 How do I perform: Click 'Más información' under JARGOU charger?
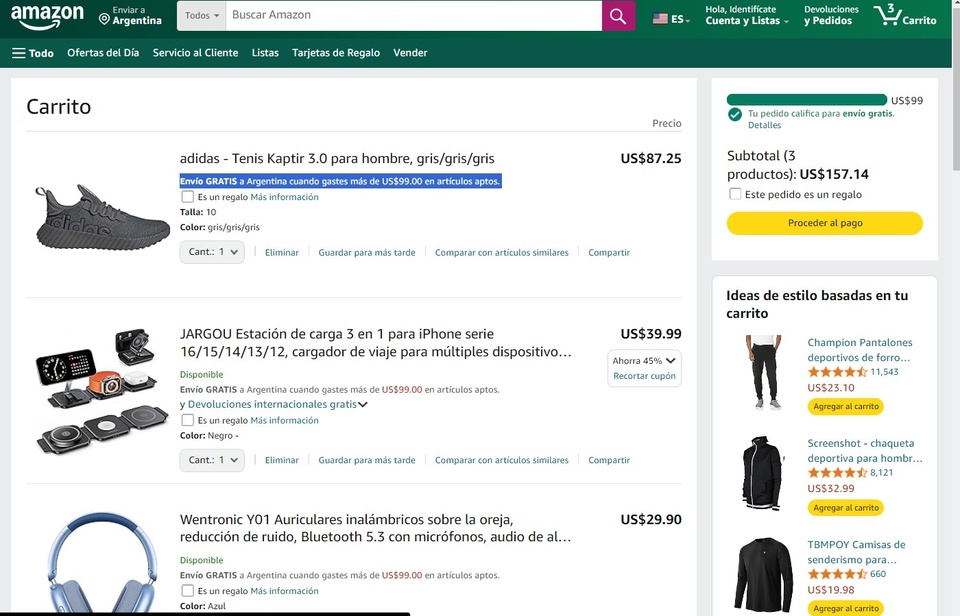[x=285, y=420]
